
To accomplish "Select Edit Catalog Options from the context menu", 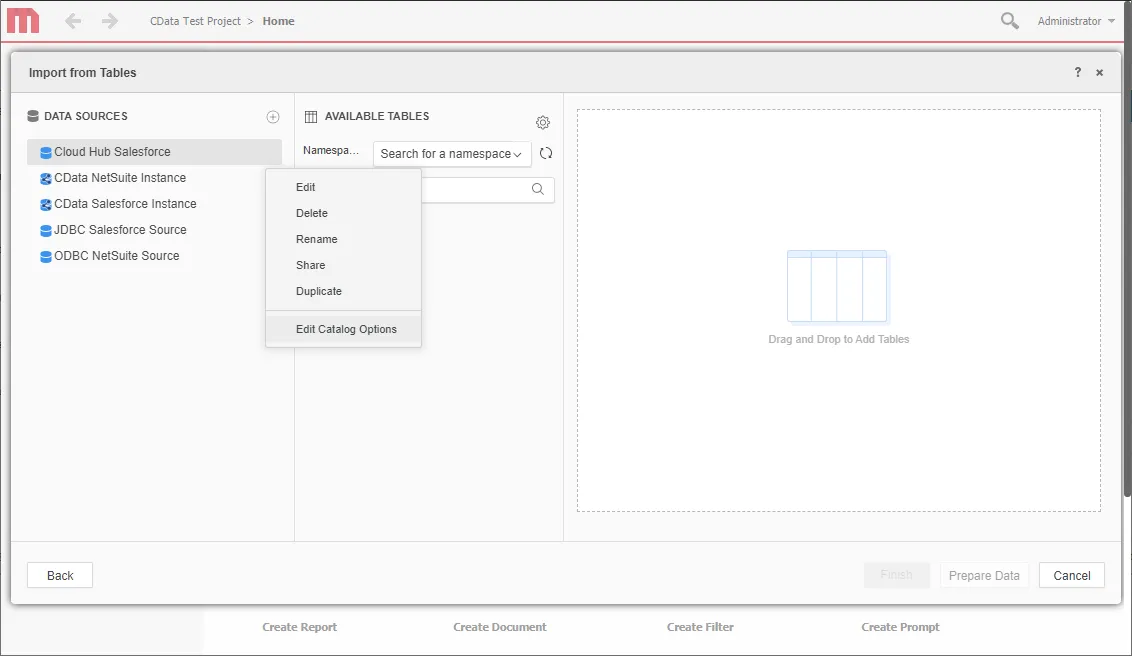I will 346,328.
